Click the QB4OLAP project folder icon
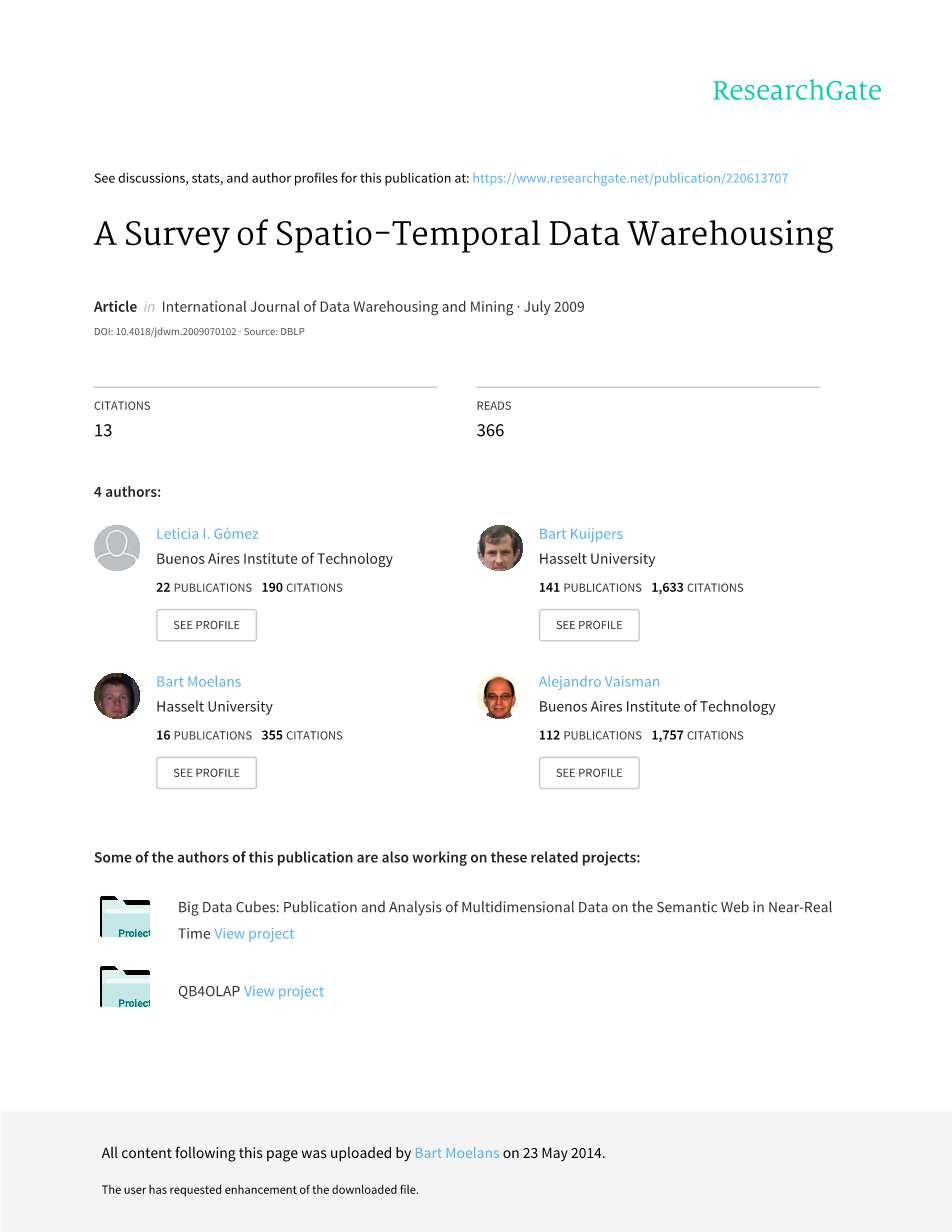The image size is (952, 1232). [x=125, y=987]
